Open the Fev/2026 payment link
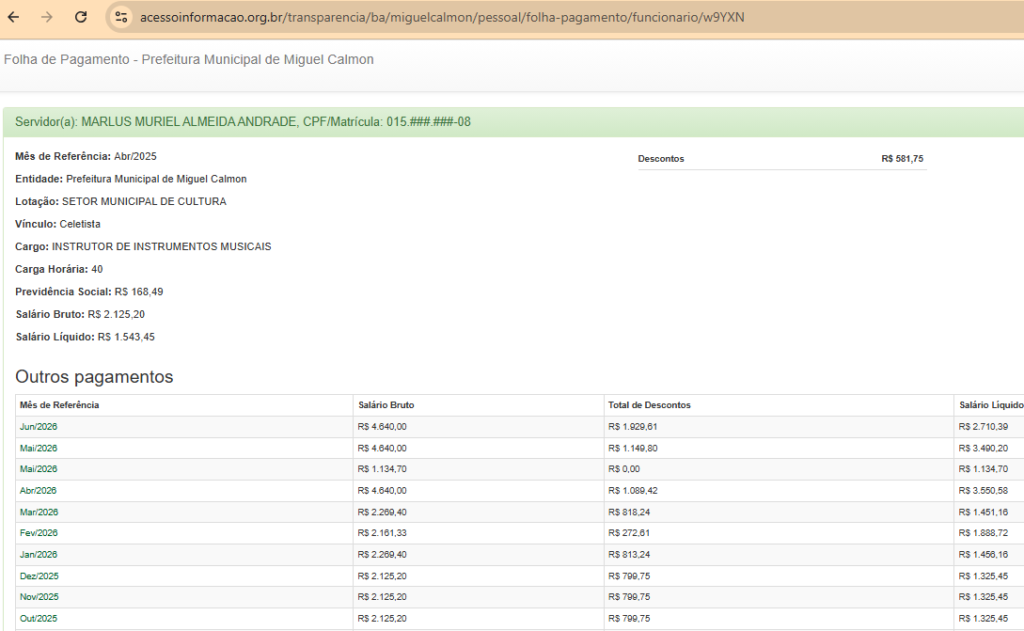 click(39, 533)
